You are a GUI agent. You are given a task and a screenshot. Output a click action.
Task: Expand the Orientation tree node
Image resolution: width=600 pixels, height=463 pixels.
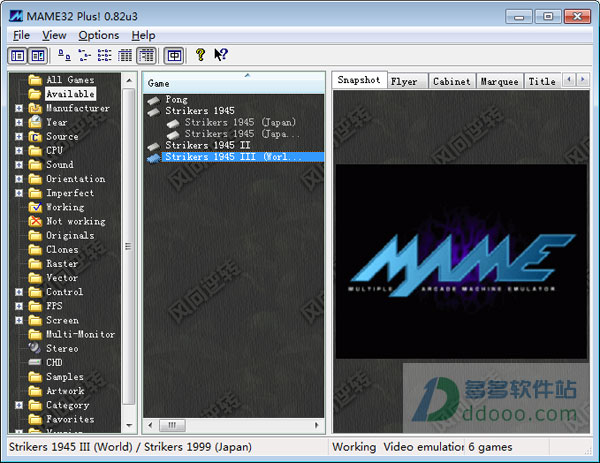(19, 179)
